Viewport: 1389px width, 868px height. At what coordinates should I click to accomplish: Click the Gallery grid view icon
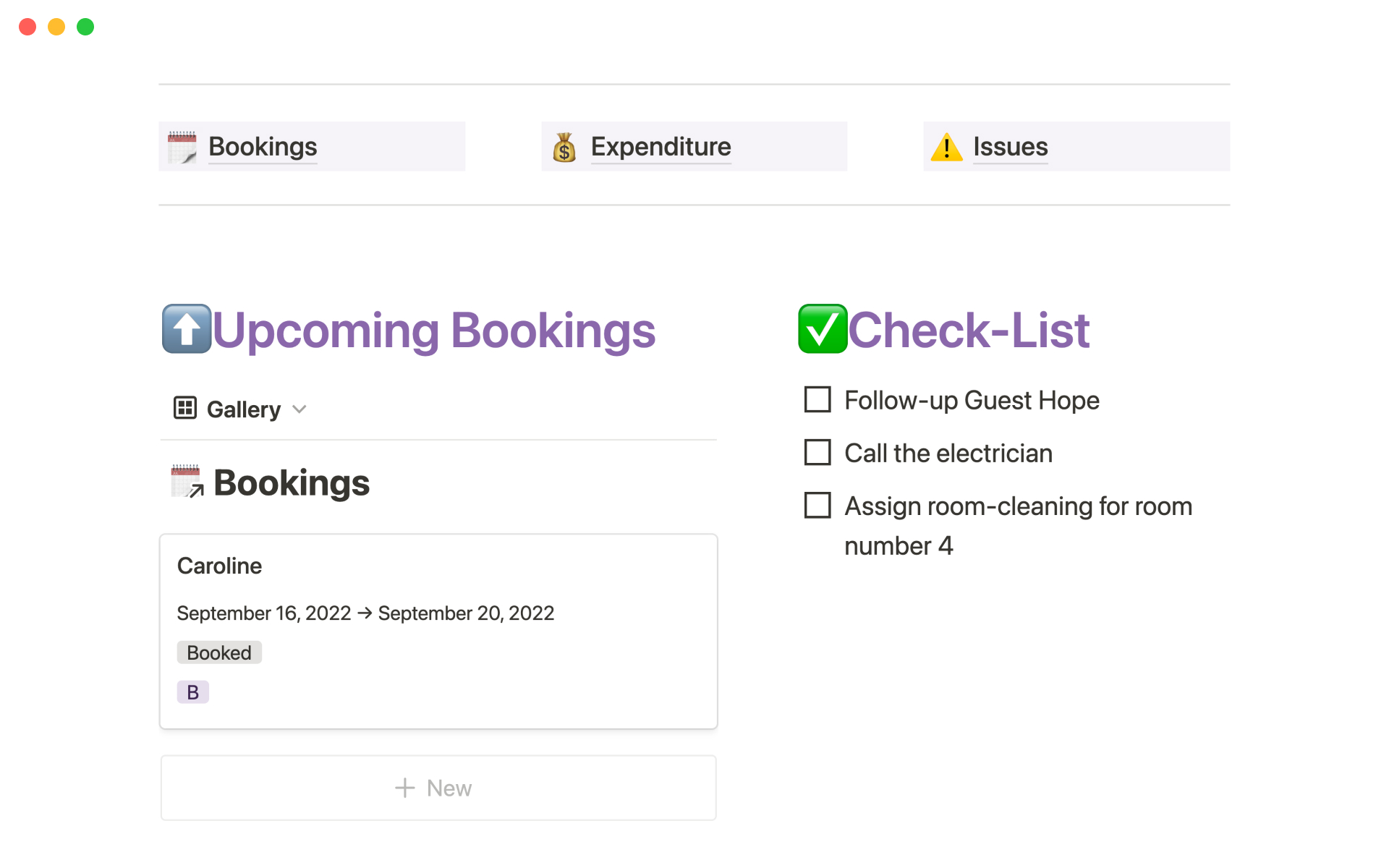(185, 409)
